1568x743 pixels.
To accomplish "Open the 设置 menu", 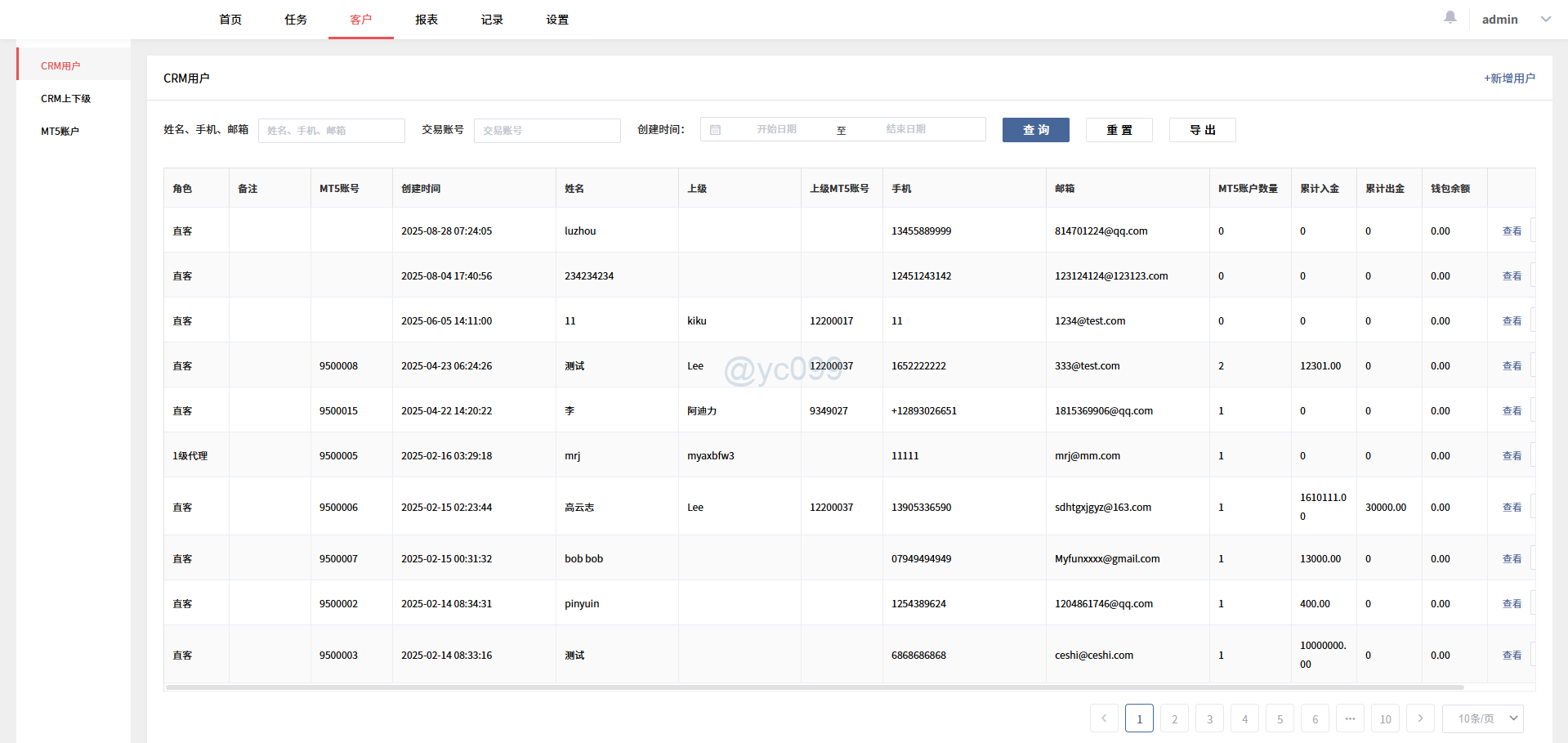I will pos(556,19).
